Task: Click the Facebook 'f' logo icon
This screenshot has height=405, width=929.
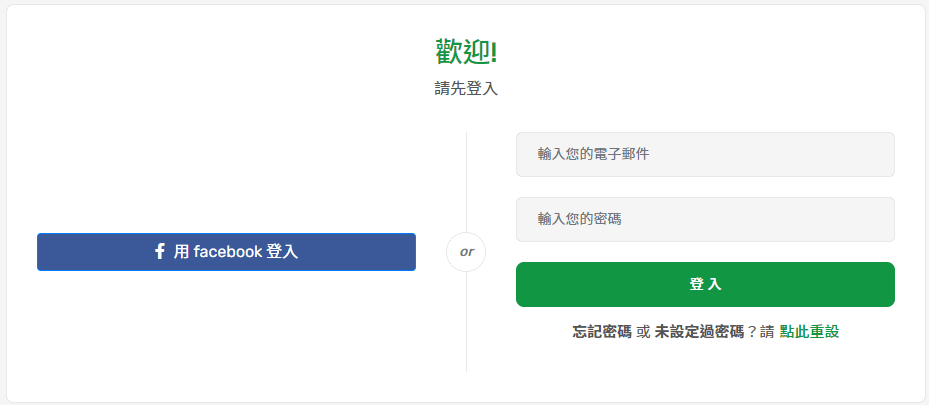Action: point(160,252)
